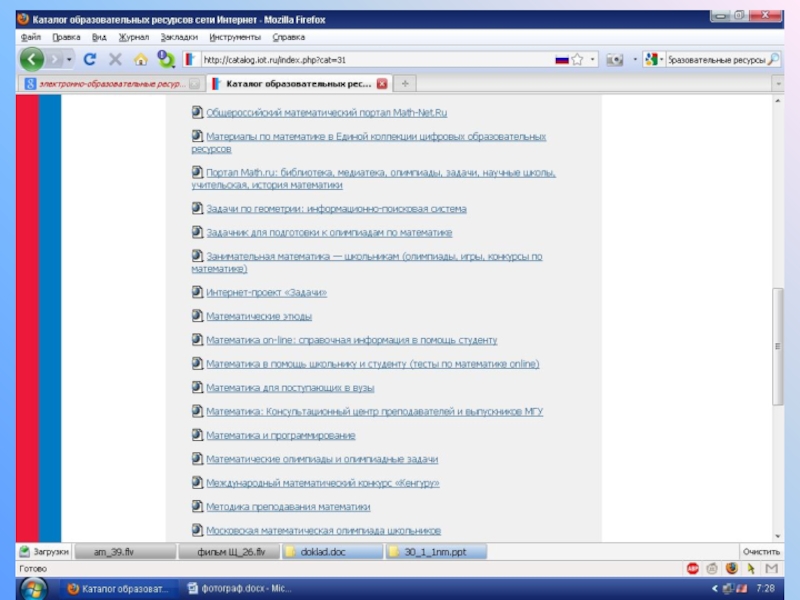
Task: Open the dropdown next to the camera icon
Action: click(x=635, y=60)
